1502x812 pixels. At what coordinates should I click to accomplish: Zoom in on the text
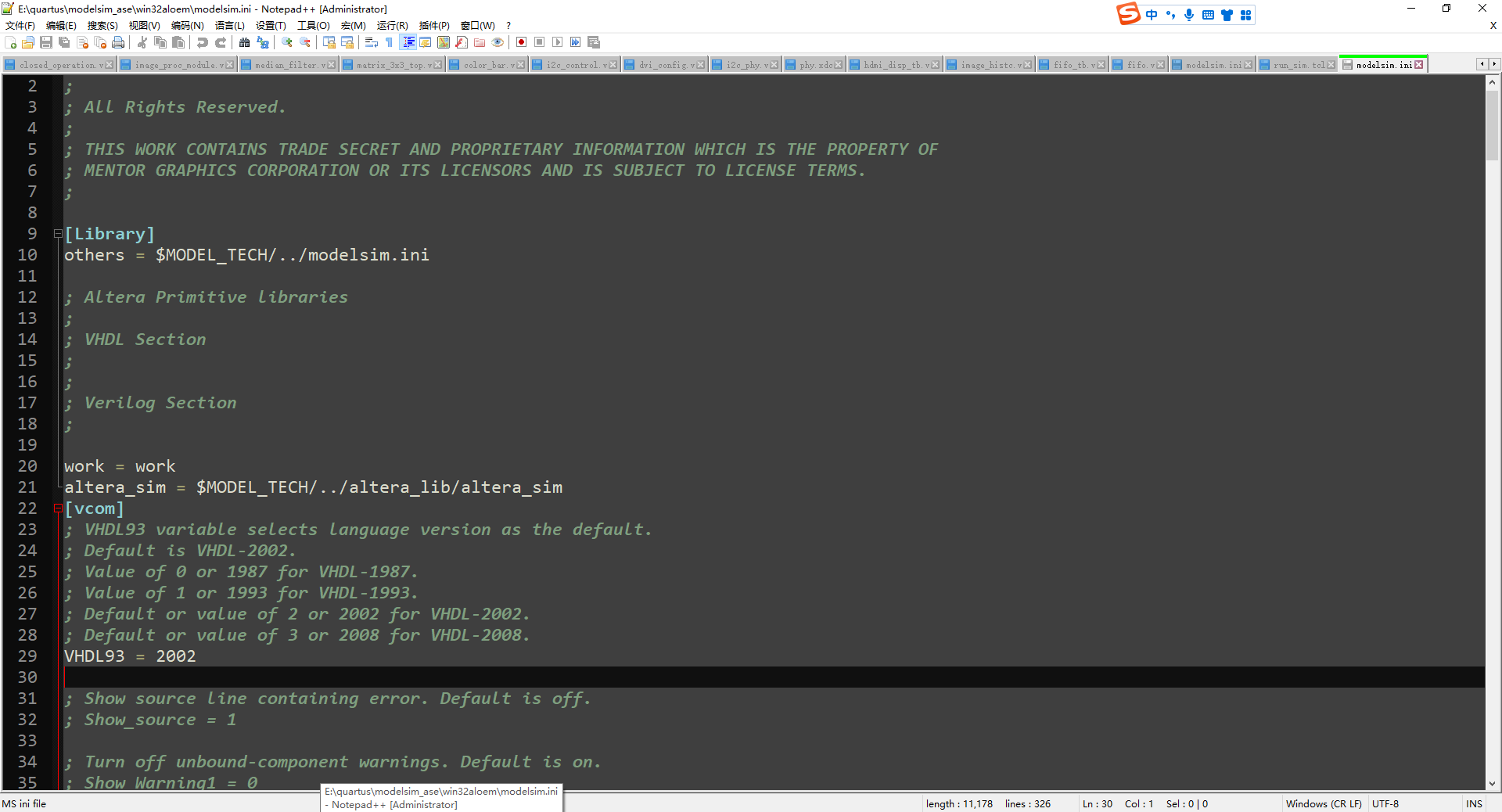click(286, 42)
